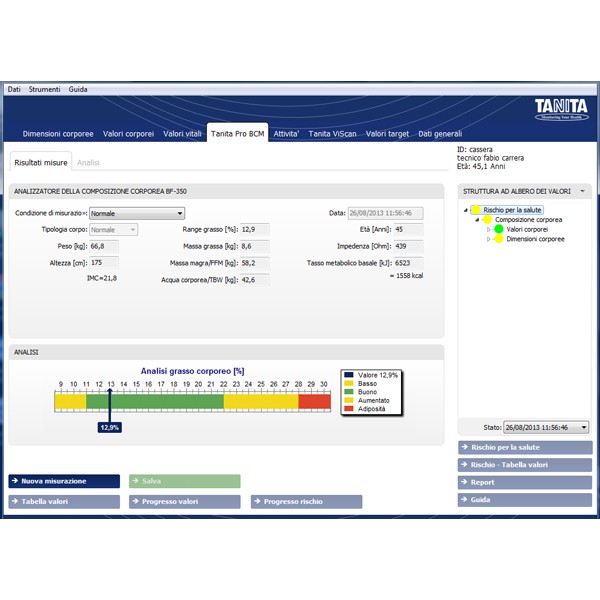600x600 pixels.
Task: Collapse the Struttura ad albero dei valori panel
Action: pyautogui.click(x=583, y=190)
